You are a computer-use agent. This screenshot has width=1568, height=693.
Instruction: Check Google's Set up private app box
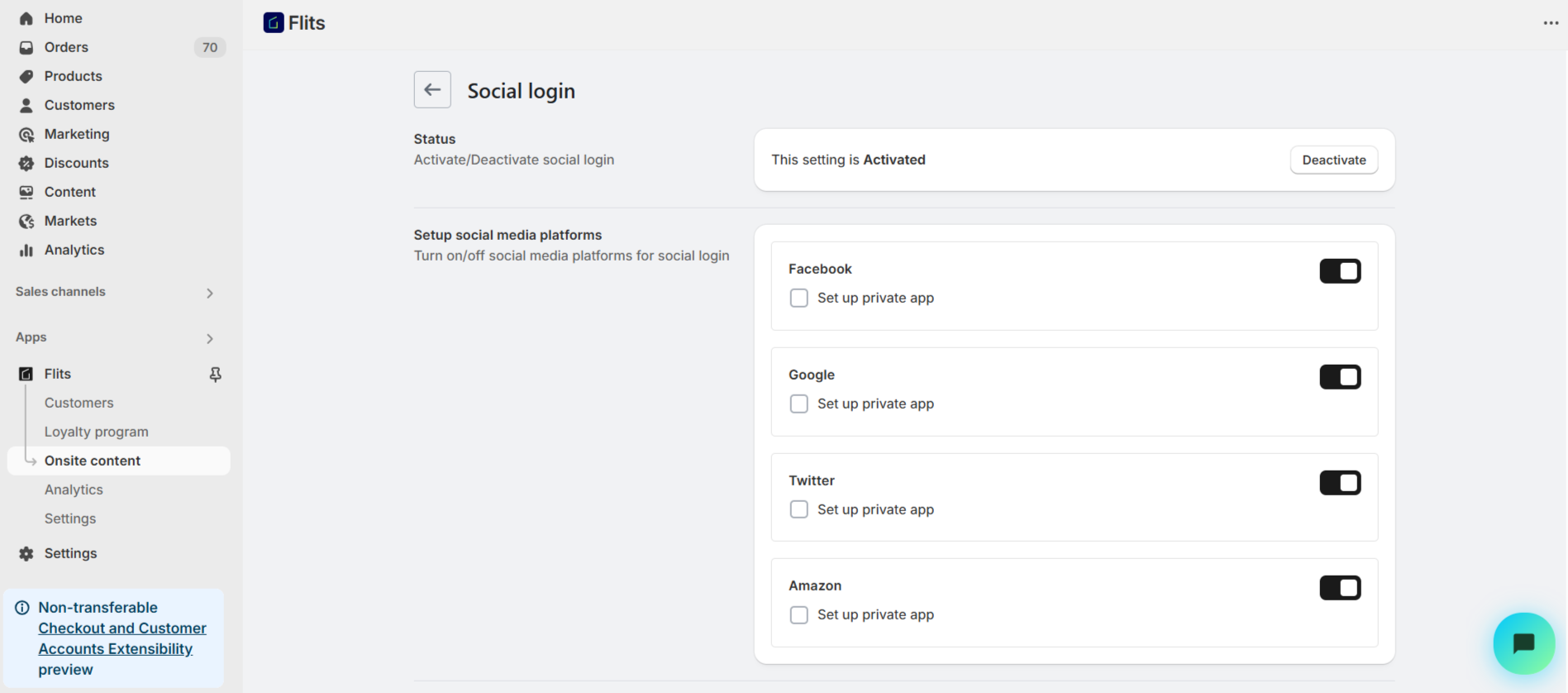pyautogui.click(x=798, y=404)
